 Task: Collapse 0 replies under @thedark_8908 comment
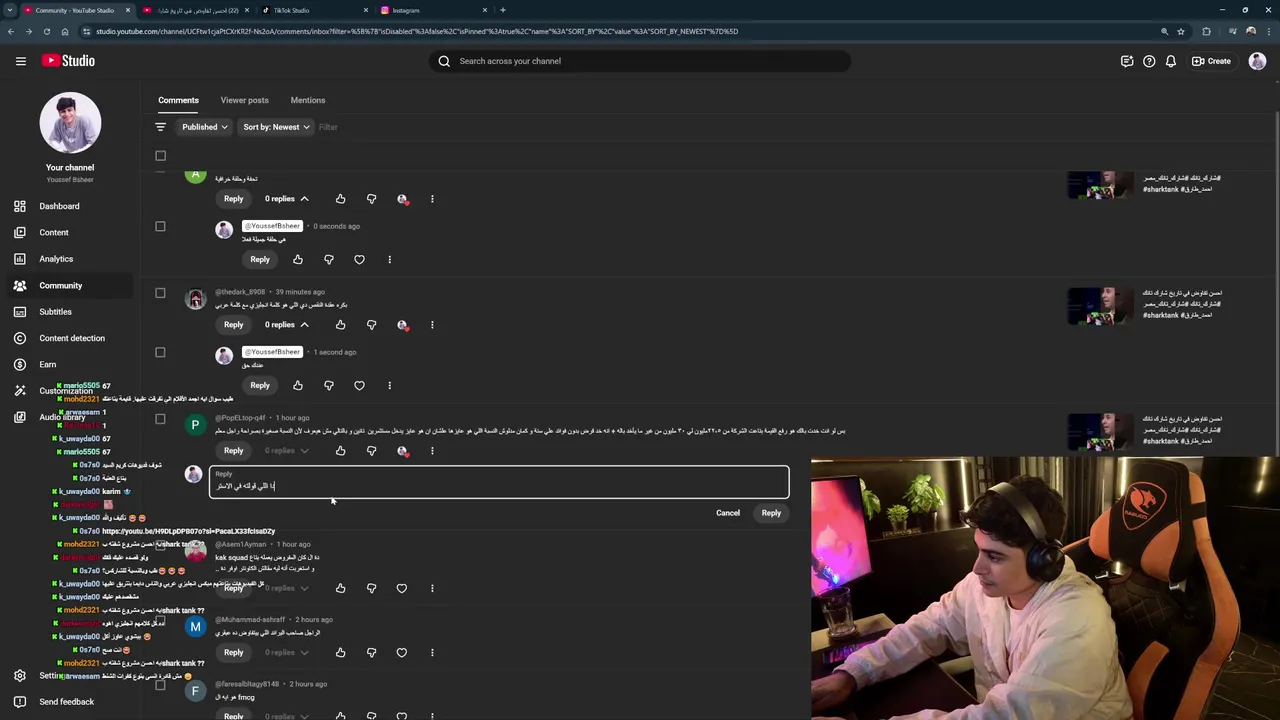pos(287,325)
